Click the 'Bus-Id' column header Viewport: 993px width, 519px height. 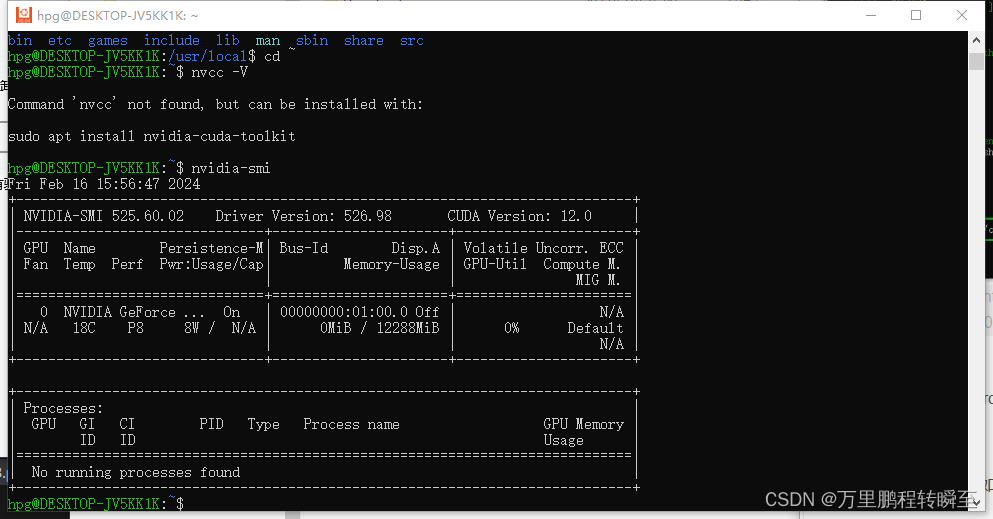(x=304, y=248)
